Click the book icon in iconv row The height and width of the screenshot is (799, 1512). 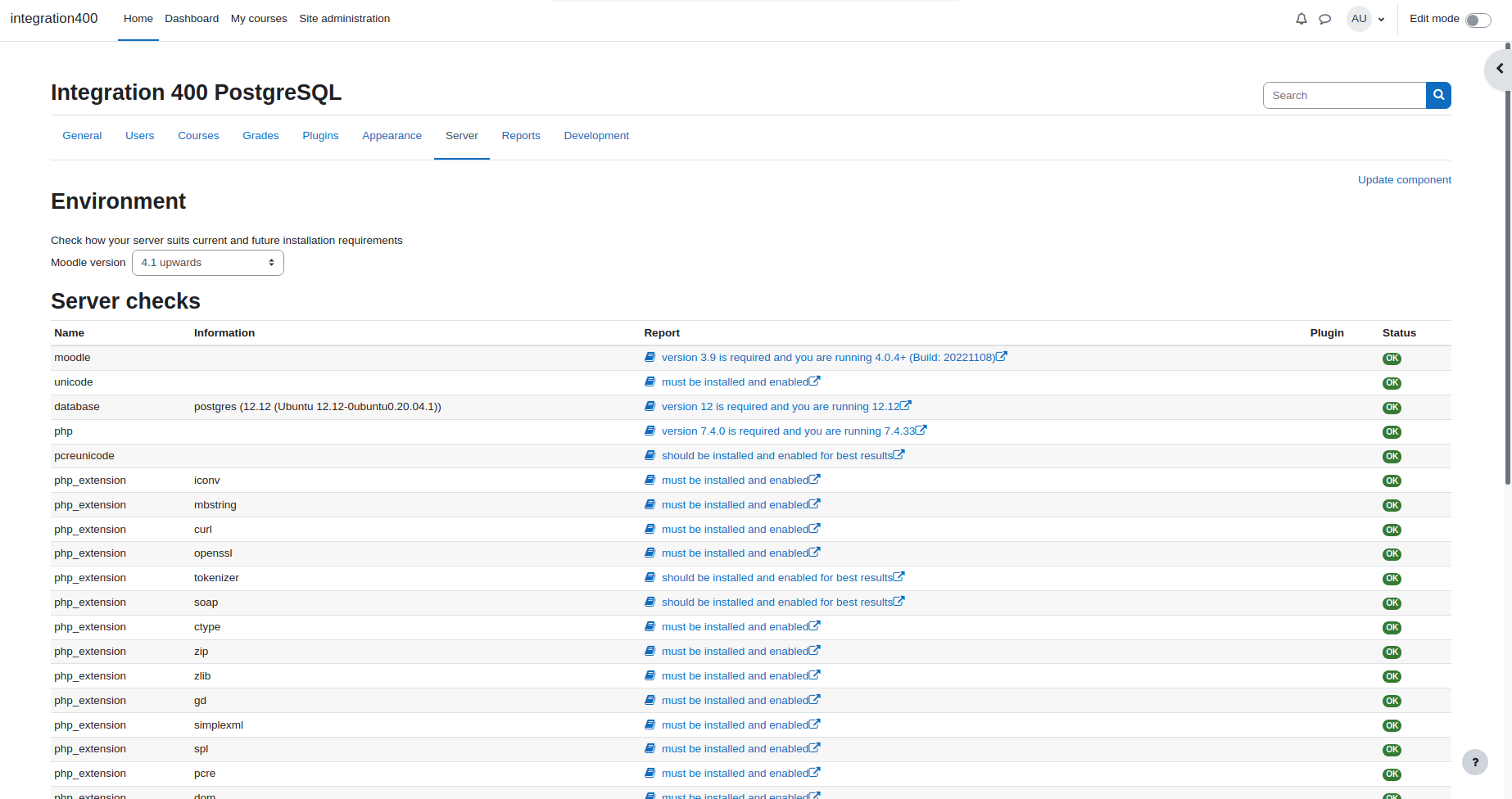[650, 480]
